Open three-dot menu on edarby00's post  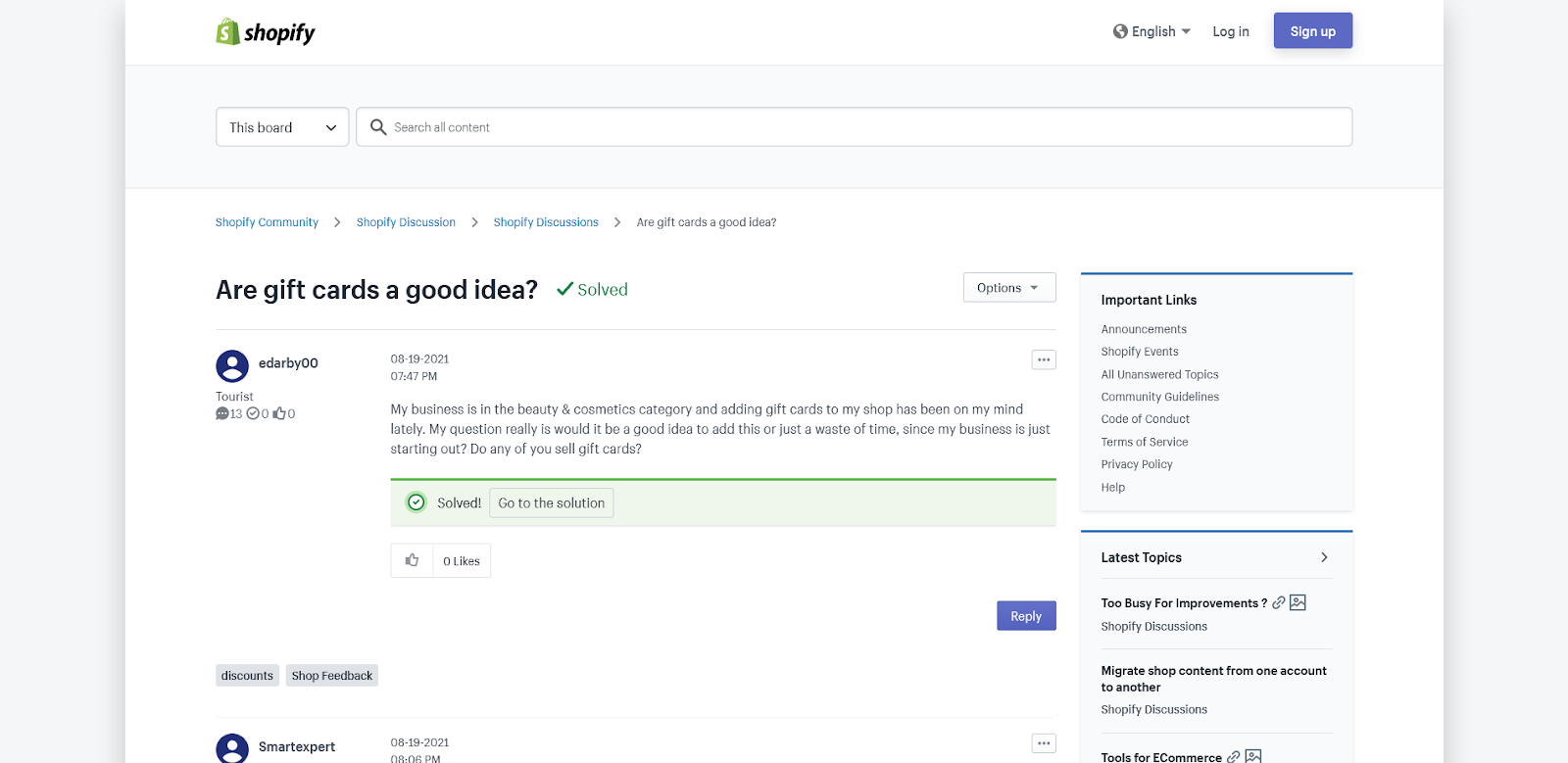coord(1044,359)
